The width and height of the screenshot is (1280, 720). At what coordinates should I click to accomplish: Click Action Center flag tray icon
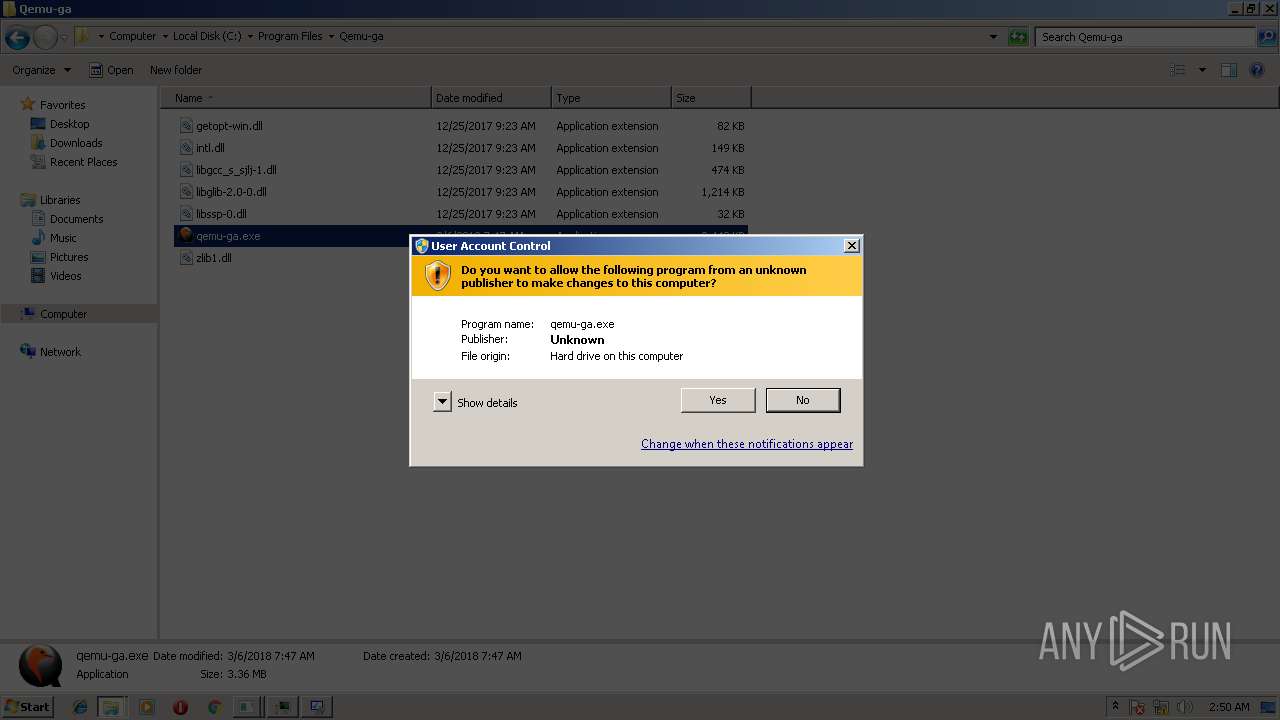(1138, 707)
